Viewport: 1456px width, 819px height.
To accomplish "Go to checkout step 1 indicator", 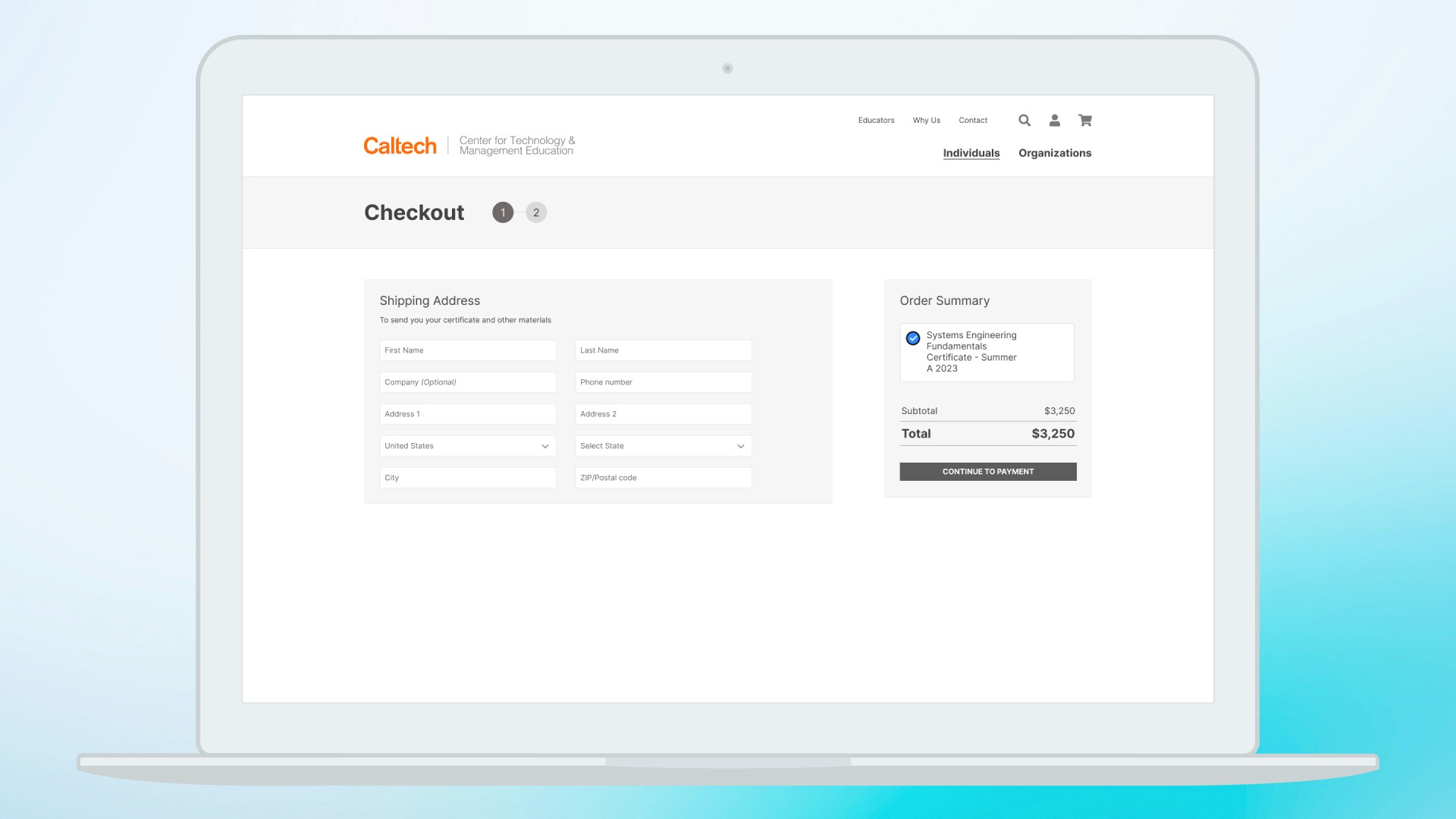I will coord(503,212).
